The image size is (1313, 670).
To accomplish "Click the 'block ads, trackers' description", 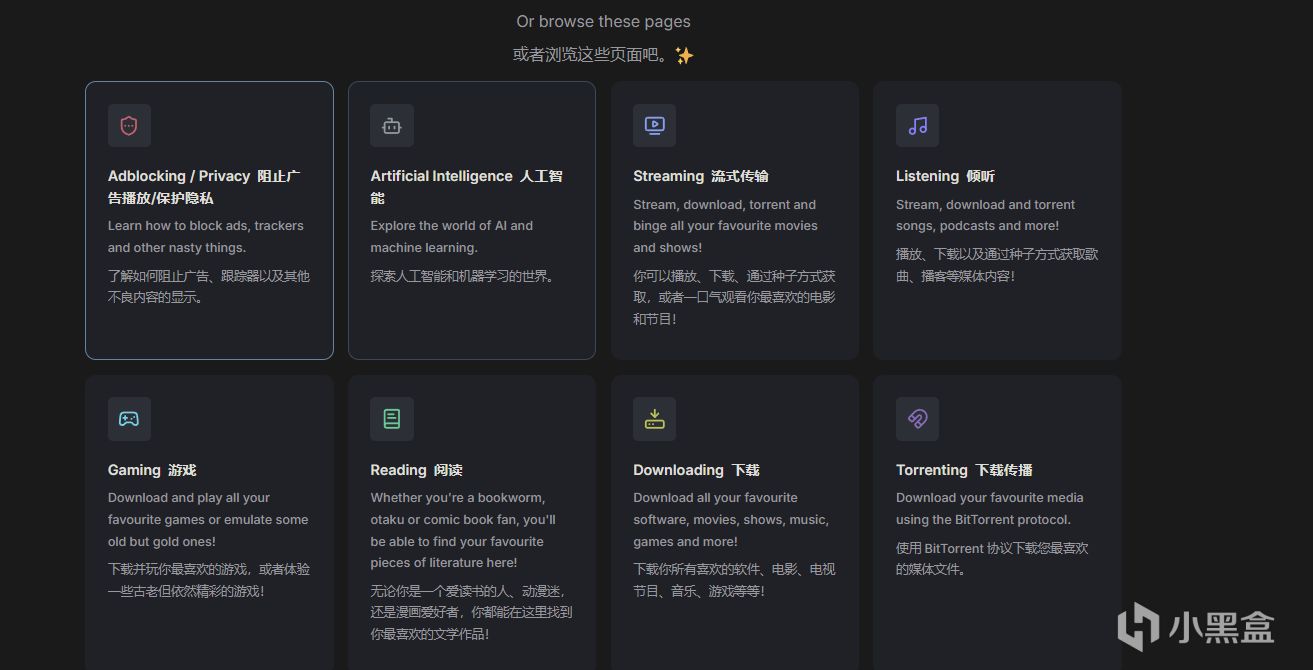I will click(x=206, y=237).
